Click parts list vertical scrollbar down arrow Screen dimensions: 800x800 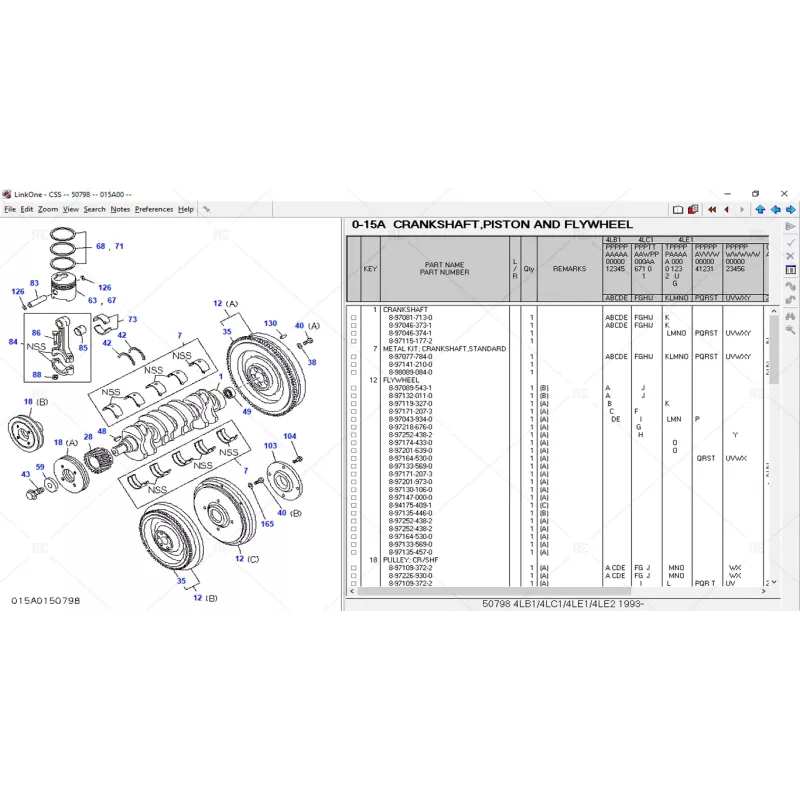[772, 581]
